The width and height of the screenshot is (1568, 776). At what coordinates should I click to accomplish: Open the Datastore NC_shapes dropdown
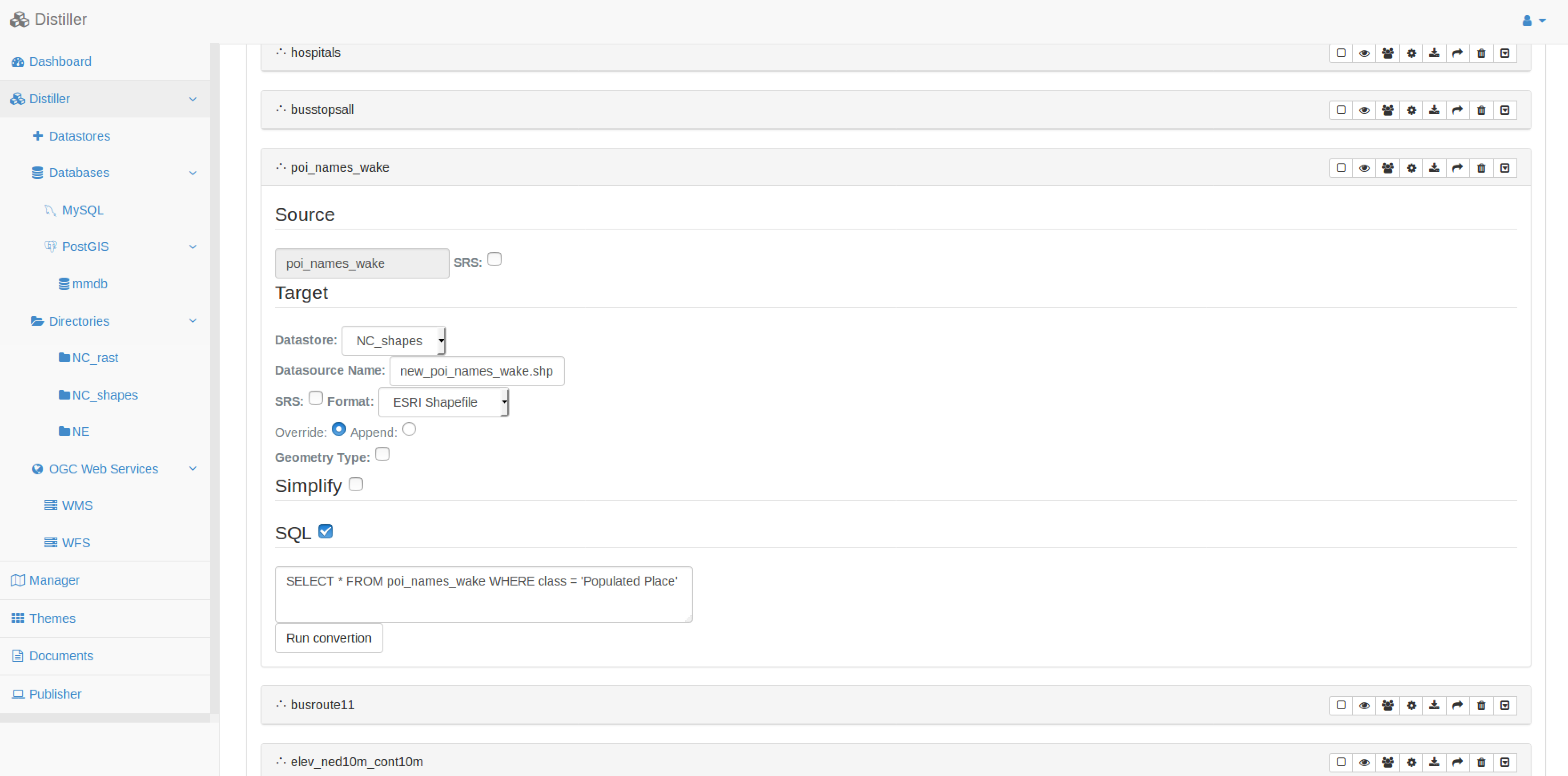click(x=393, y=340)
